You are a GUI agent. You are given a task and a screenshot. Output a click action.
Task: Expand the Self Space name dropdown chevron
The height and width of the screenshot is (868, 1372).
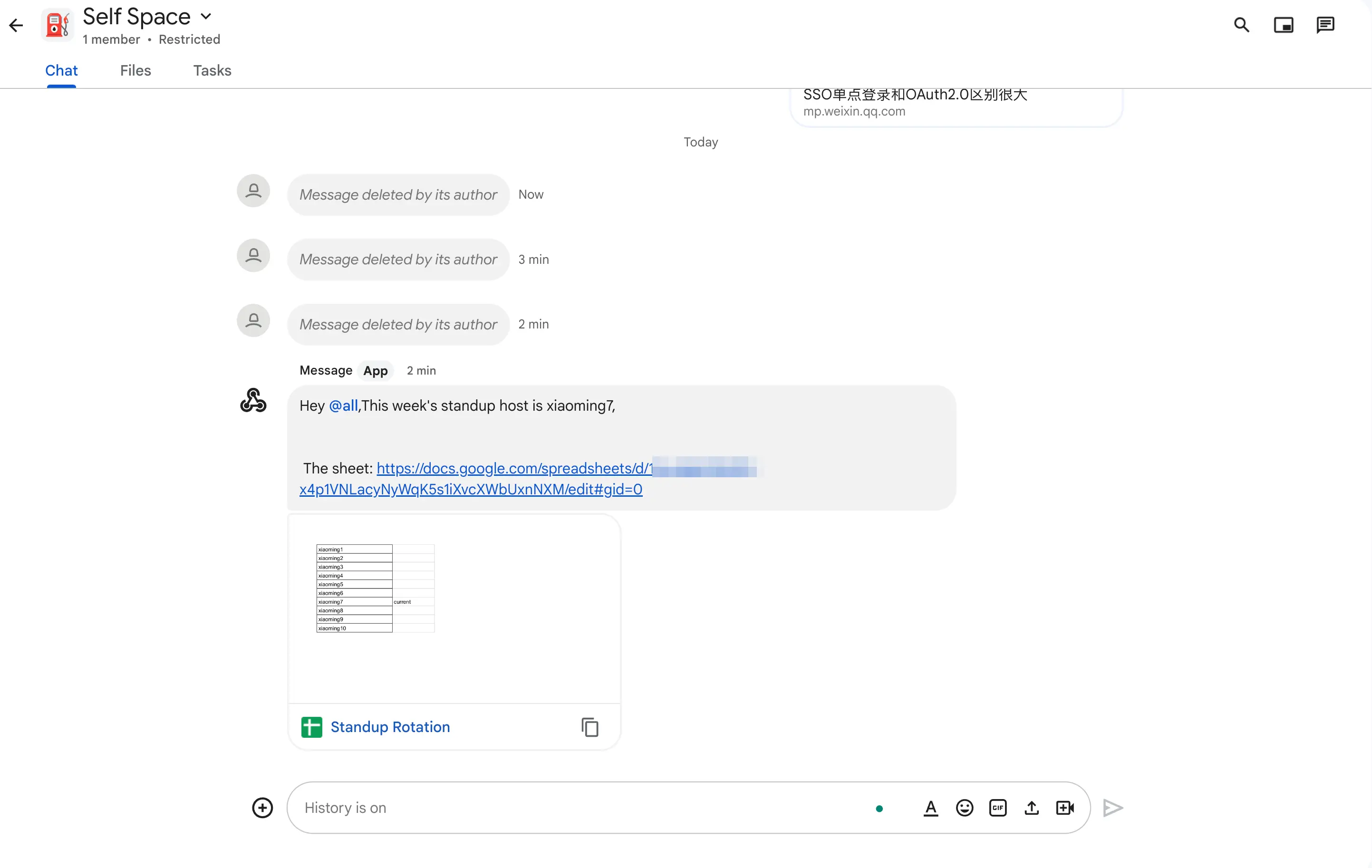[x=206, y=16]
